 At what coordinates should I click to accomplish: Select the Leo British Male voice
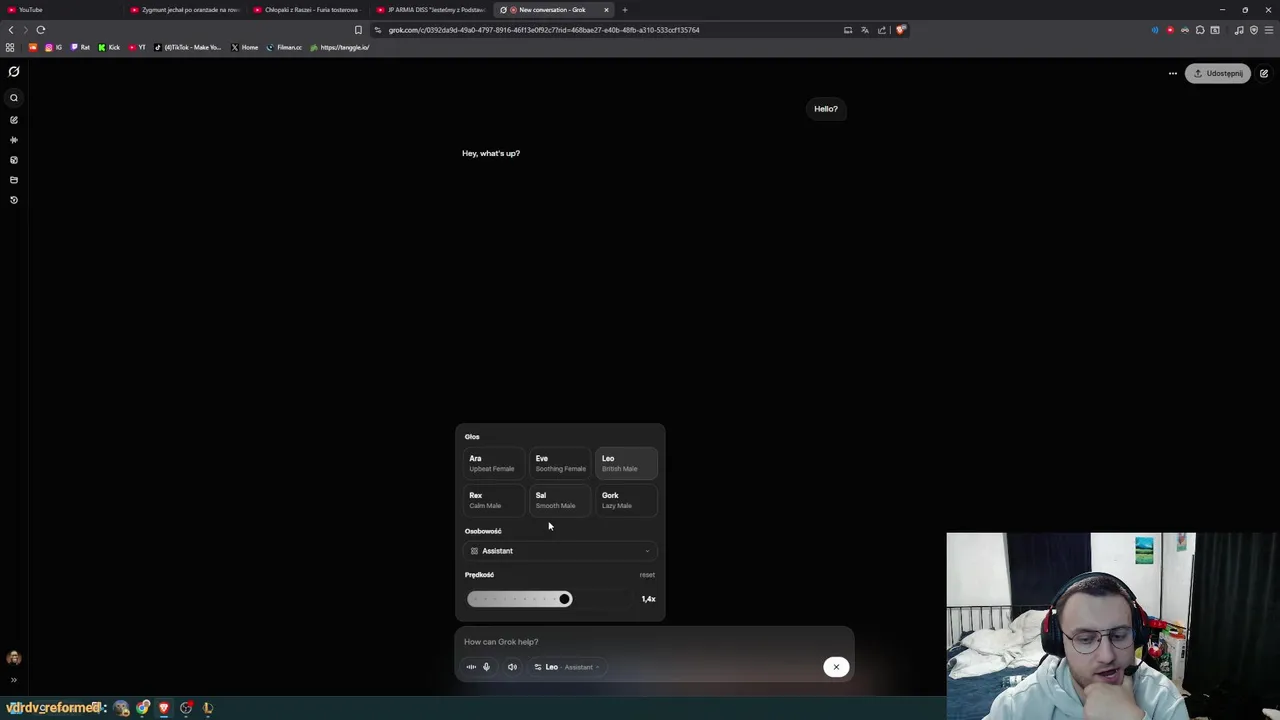[626, 463]
